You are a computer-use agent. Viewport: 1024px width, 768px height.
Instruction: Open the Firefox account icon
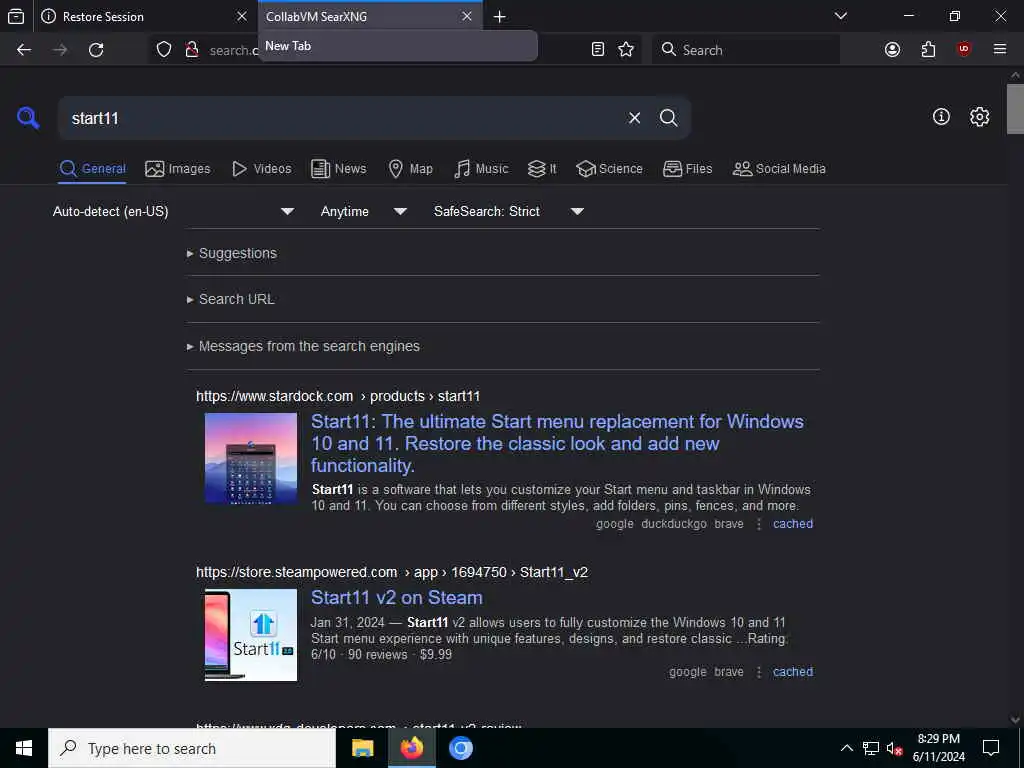point(892,50)
